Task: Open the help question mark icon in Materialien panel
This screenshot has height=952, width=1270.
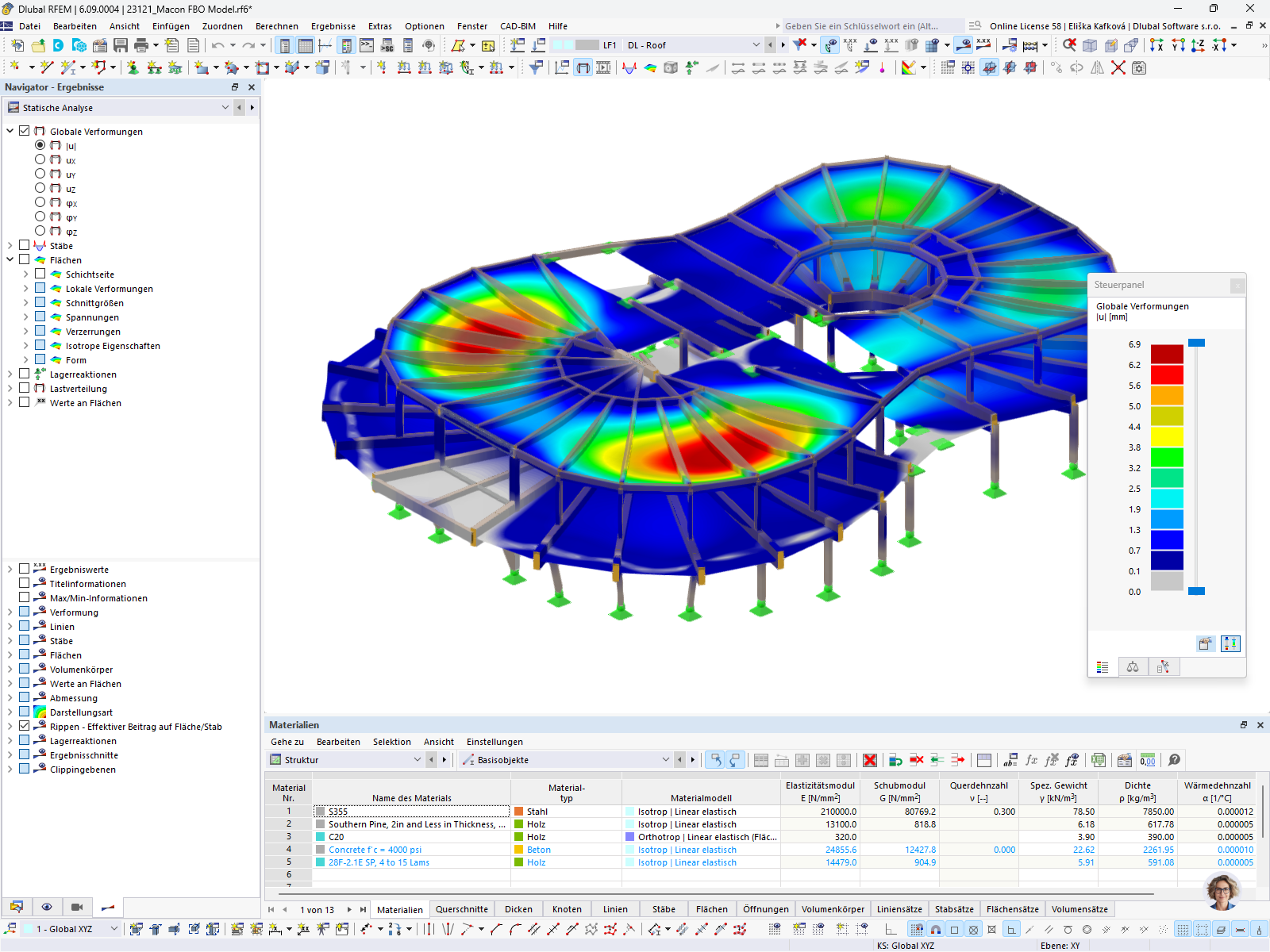Action: point(1174,760)
